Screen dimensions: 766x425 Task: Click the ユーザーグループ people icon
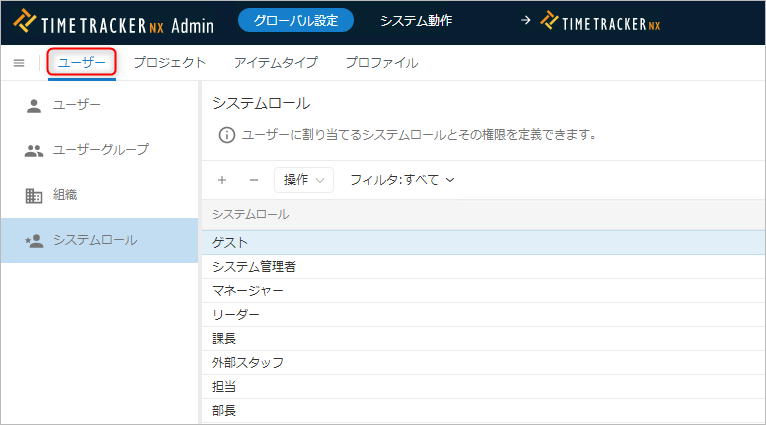point(33,150)
